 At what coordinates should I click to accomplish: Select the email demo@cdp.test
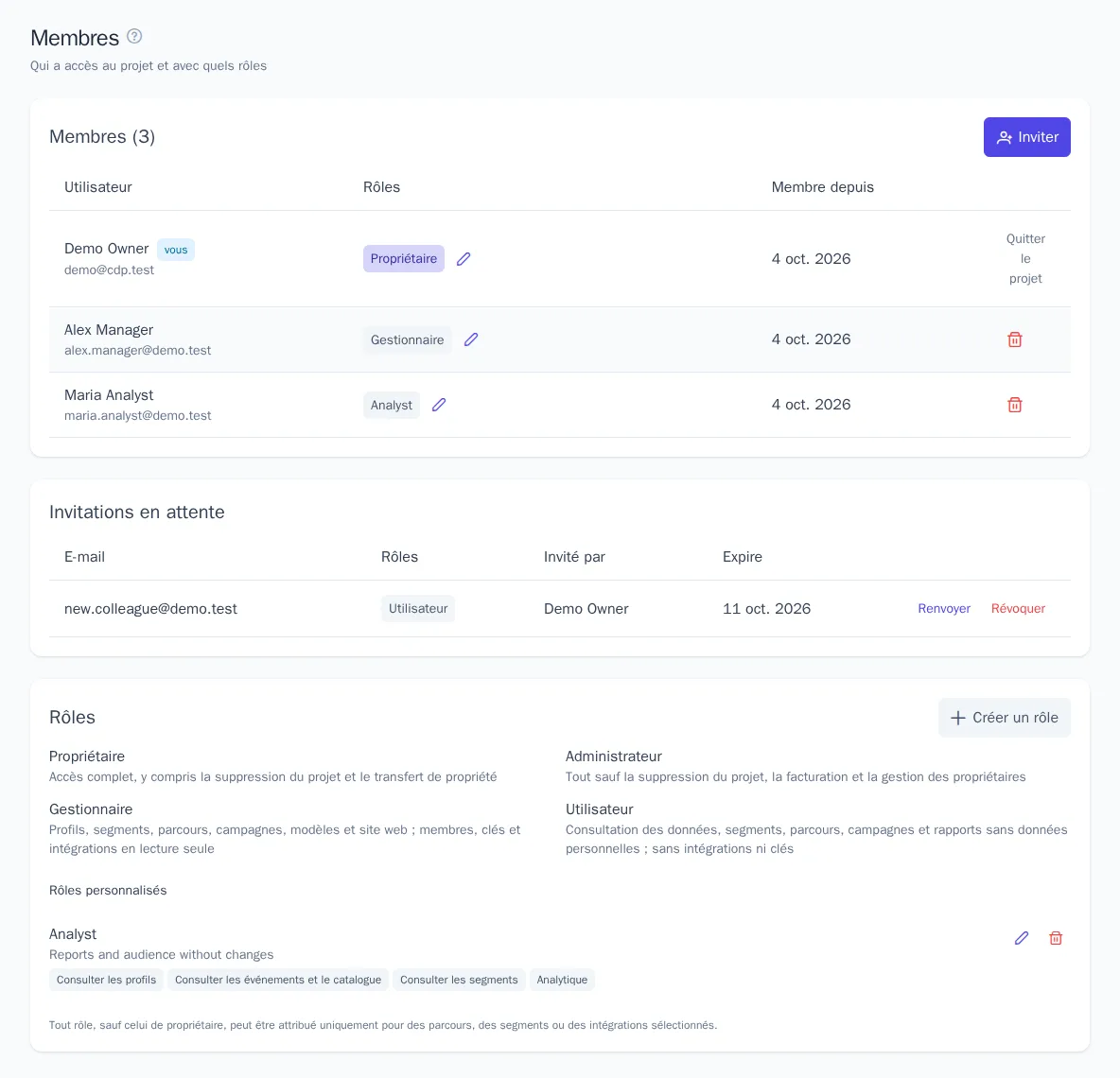[110, 269]
